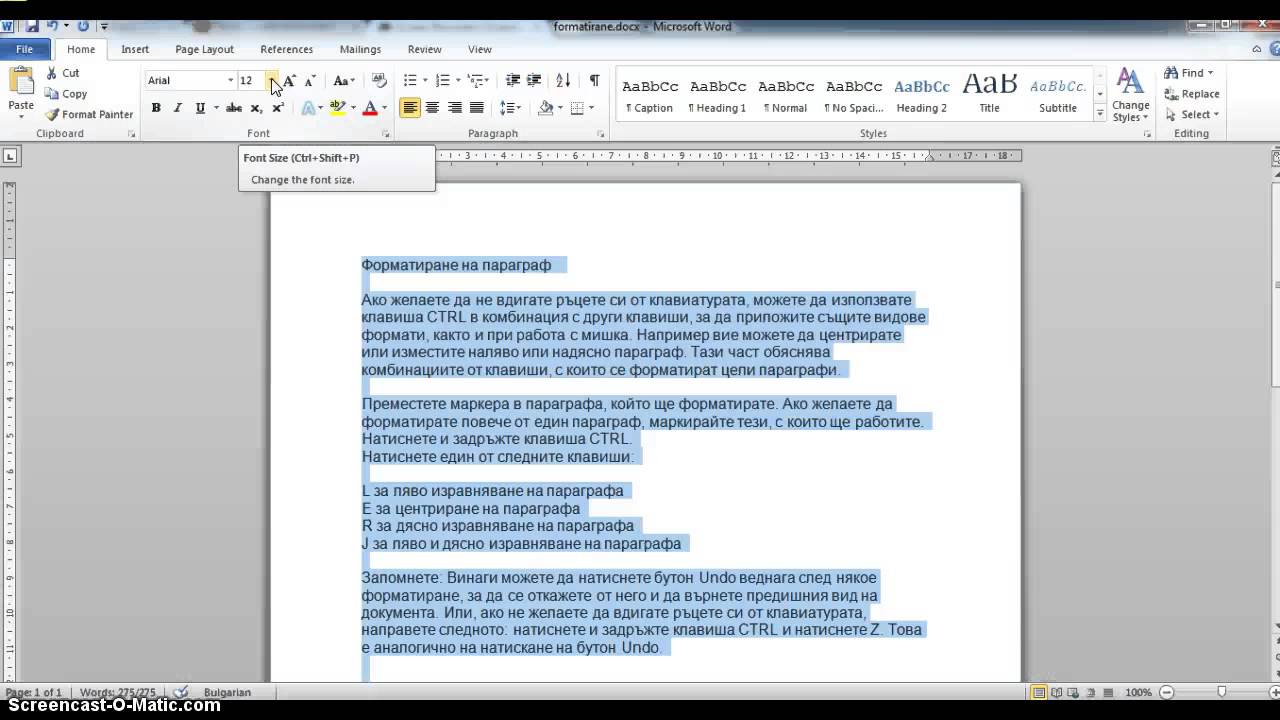The height and width of the screenshot is (720, 1280).
Task: Increase the paragraph indent
Action: [x=534, y=80]
